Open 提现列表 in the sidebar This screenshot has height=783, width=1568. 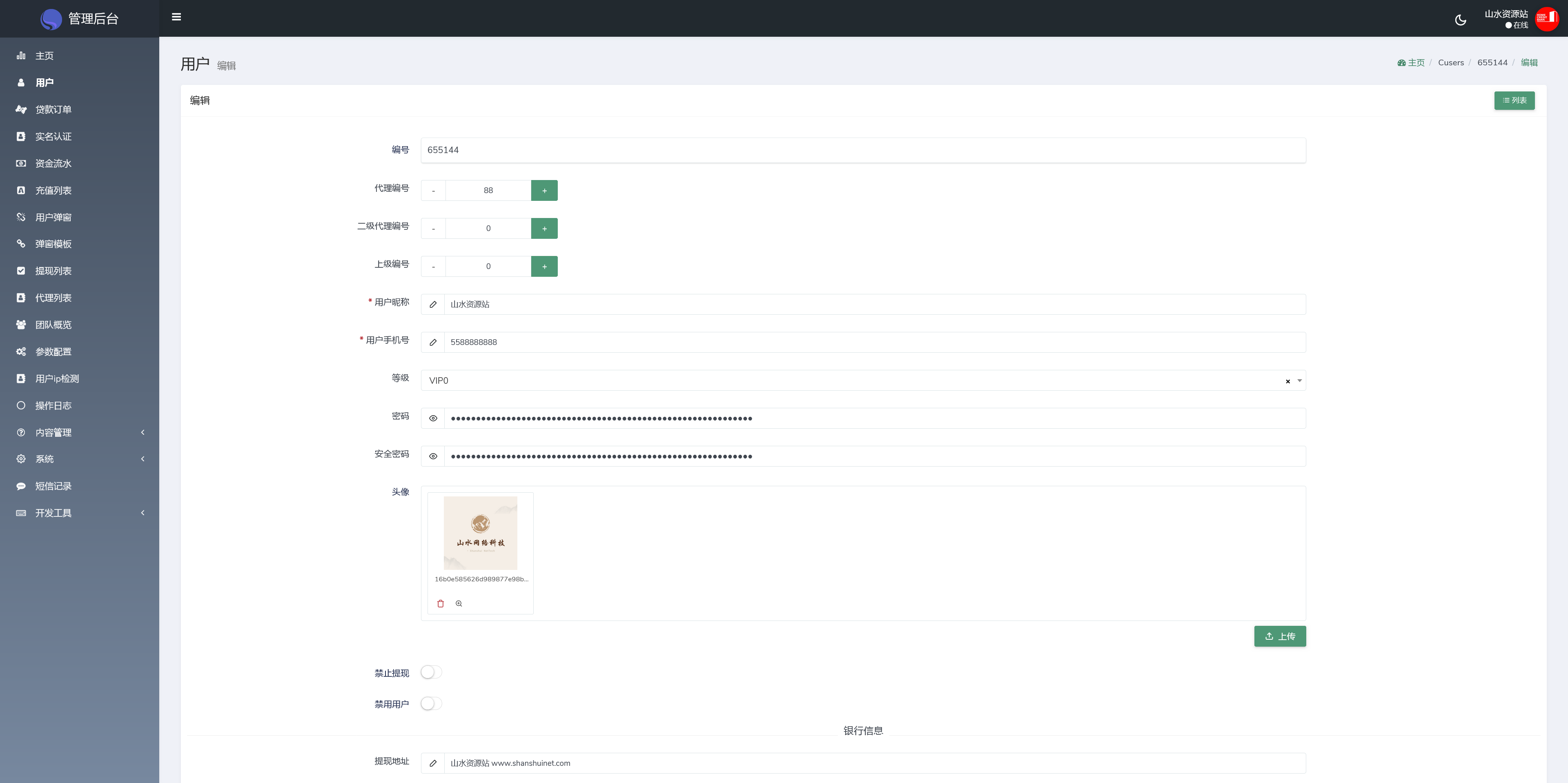click(53, 271)
